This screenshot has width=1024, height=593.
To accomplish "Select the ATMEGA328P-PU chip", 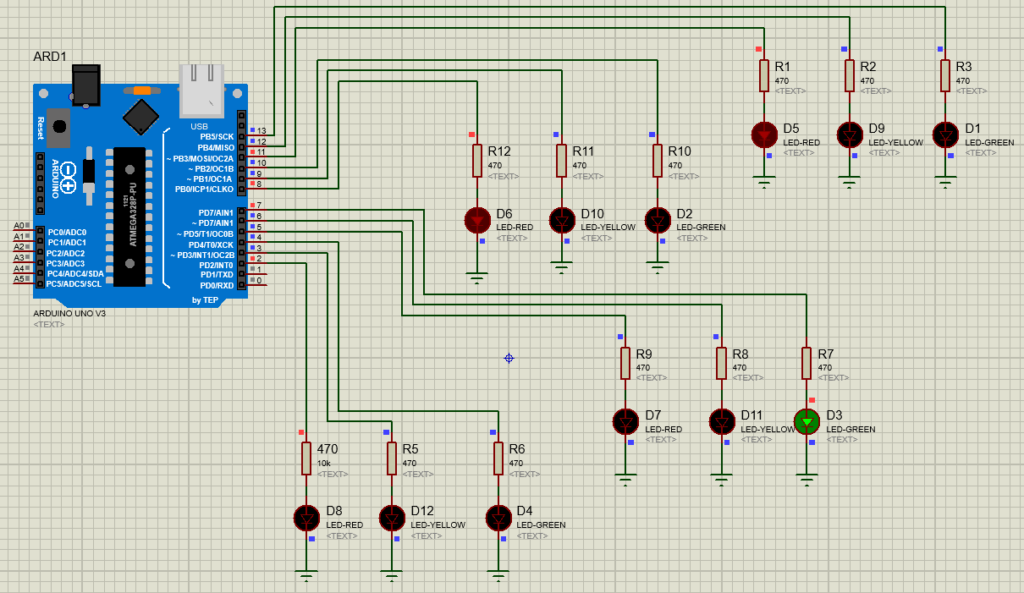I will coord(129,217).
